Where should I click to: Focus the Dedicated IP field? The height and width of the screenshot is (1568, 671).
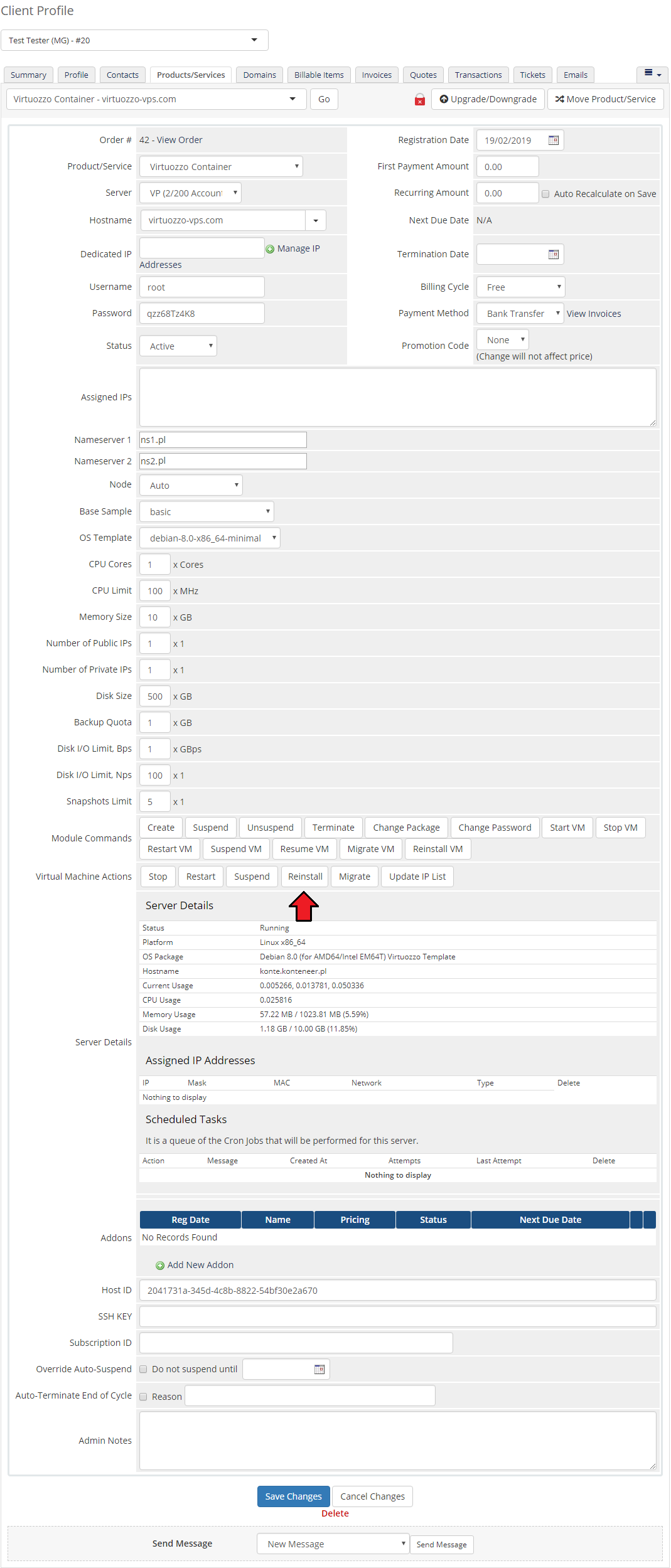(202, 248)
